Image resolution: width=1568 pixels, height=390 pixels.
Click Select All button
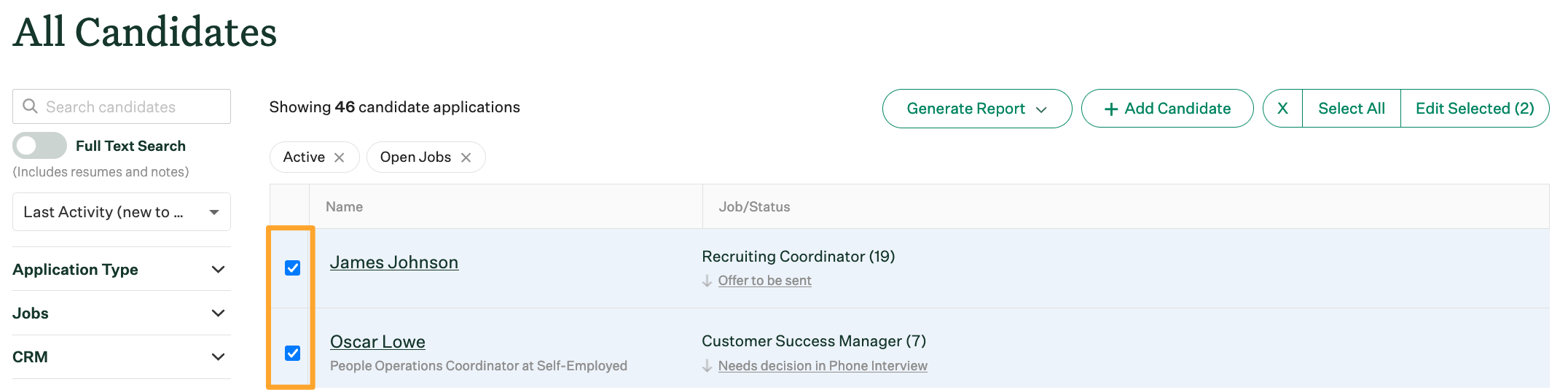[x=1351, y=109]
